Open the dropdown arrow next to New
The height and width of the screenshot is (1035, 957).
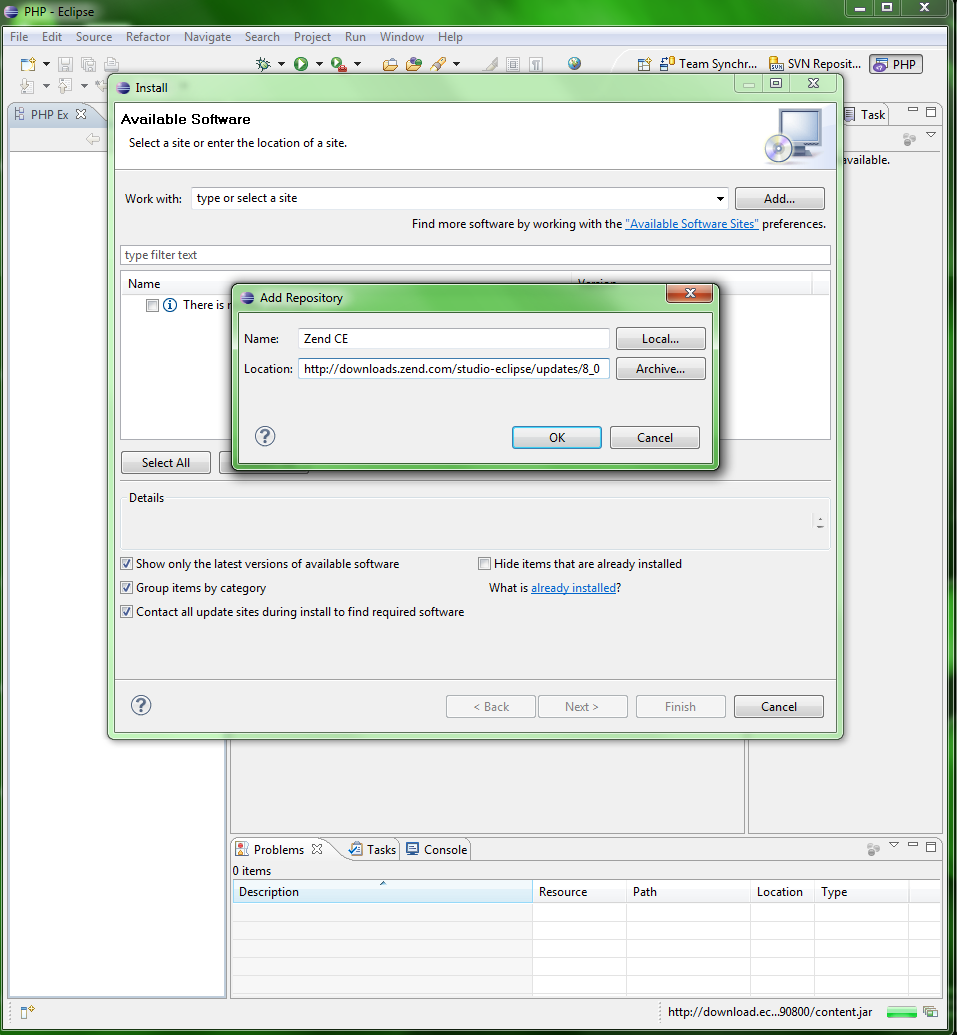point(46,64)
